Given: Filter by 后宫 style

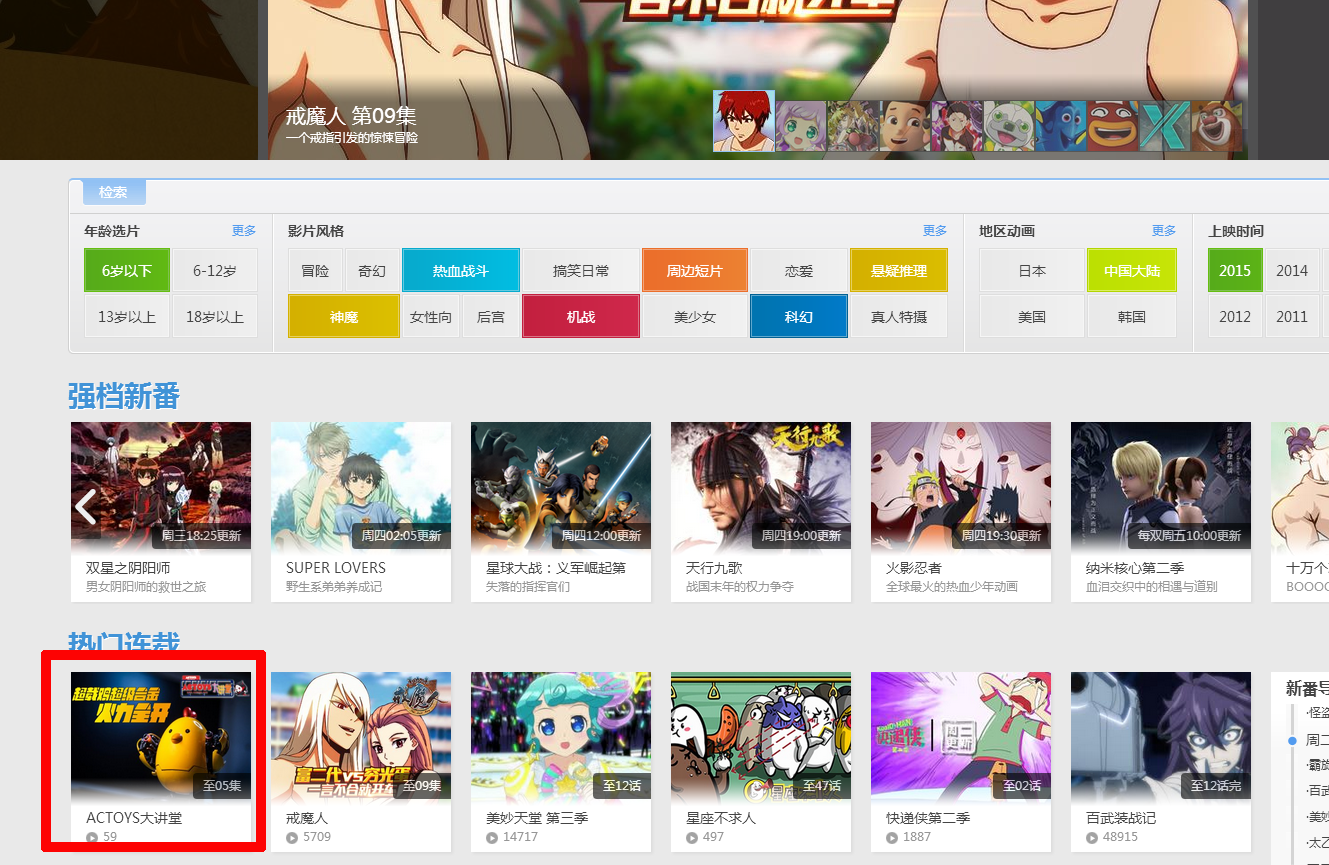Looking at the screenshot, I should 491,316.
